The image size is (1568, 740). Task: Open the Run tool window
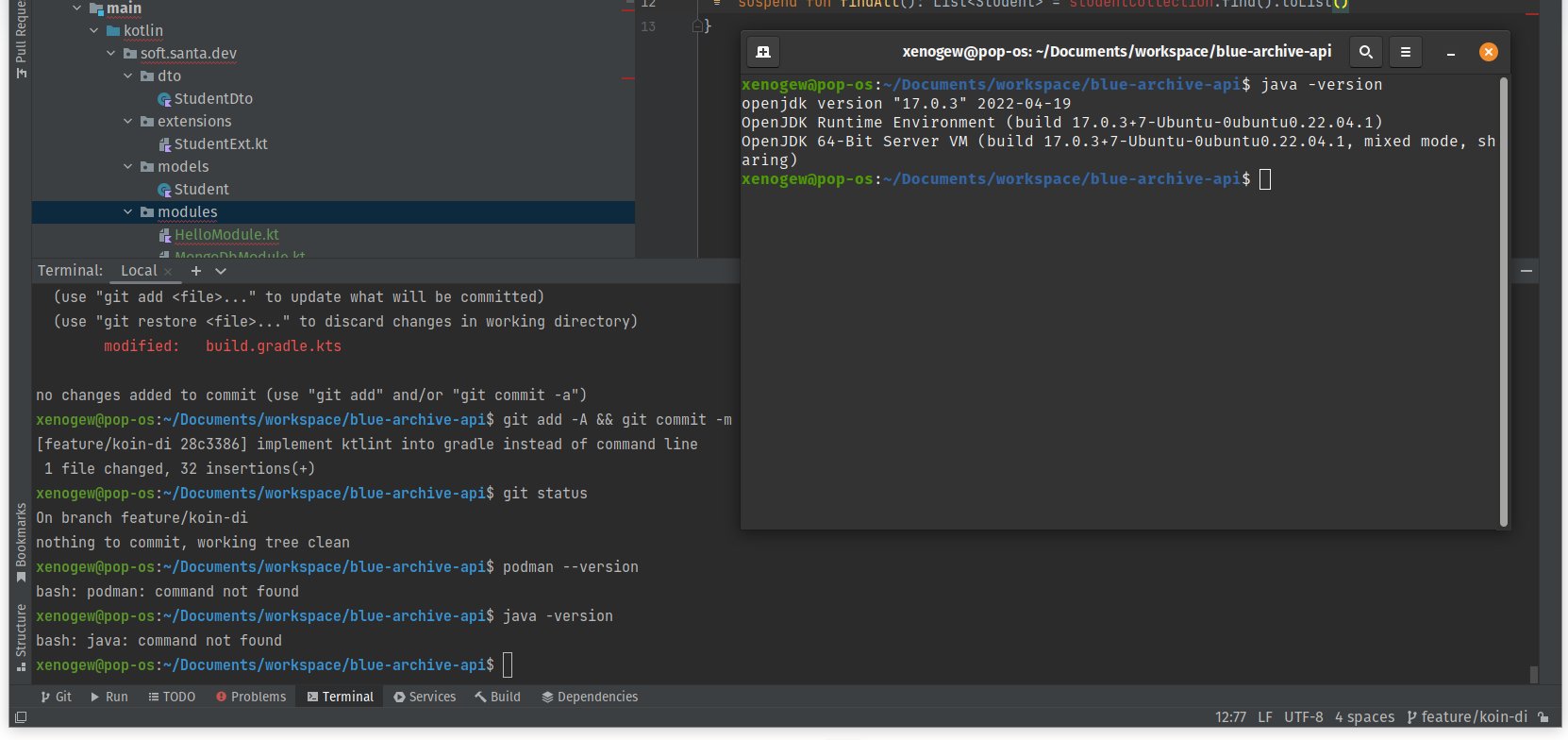[x=108, y=697]
